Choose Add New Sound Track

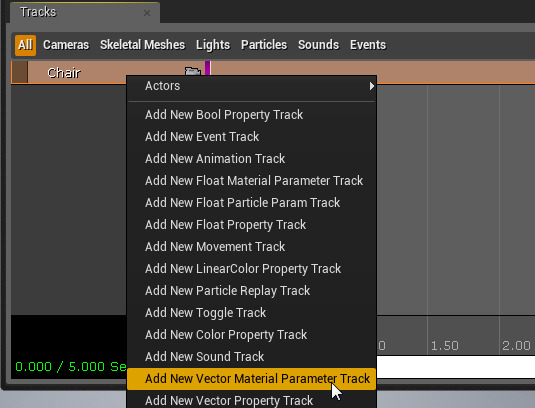252,357
